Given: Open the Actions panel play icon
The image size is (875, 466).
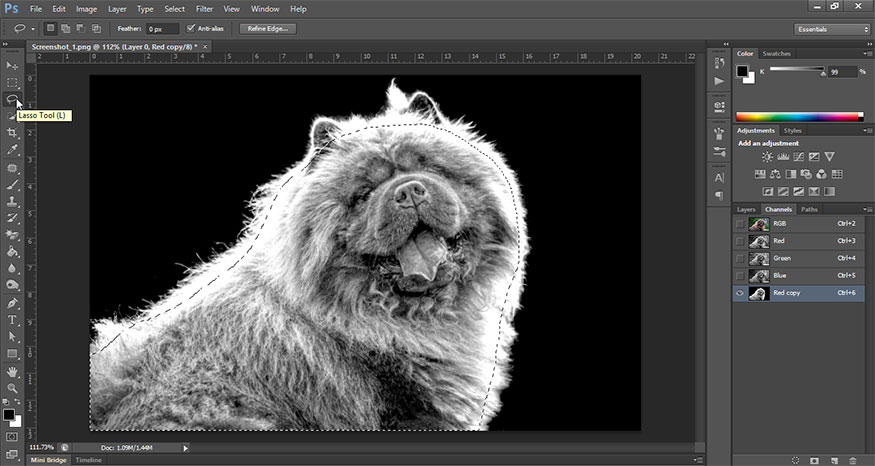Looking at the screenshot, I should click(719, 81).
